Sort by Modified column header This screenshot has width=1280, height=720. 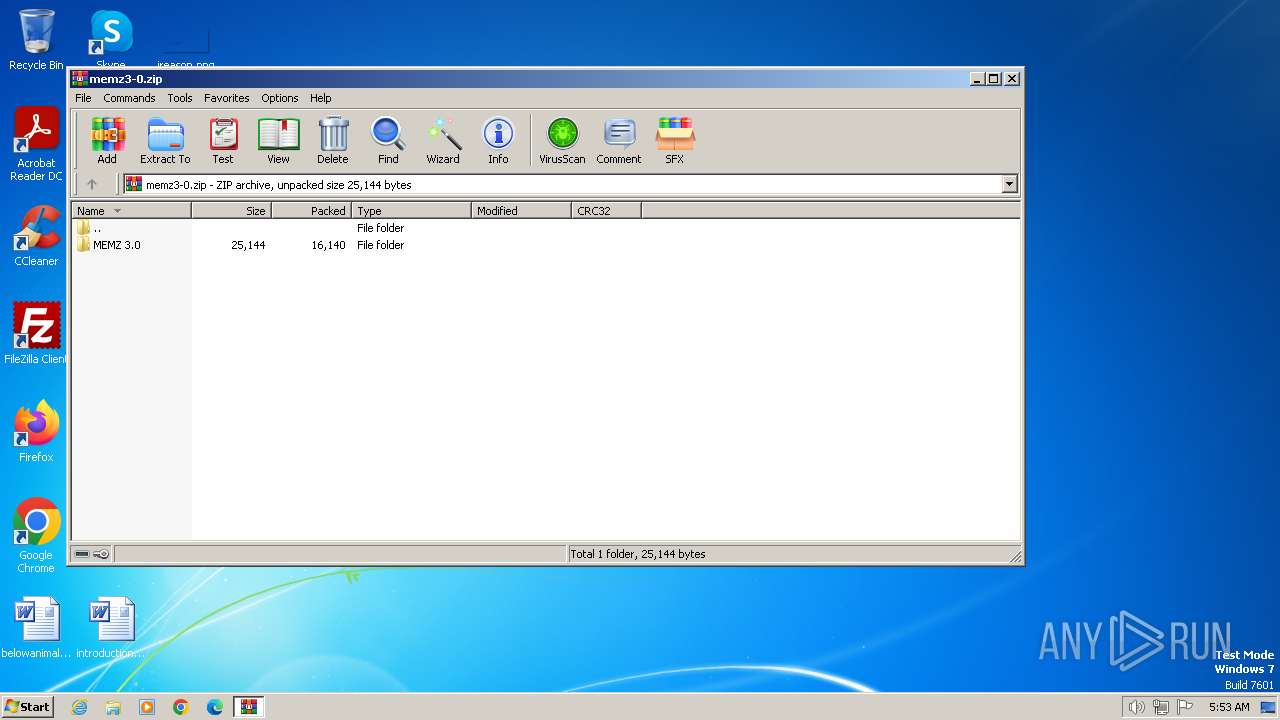521,211
